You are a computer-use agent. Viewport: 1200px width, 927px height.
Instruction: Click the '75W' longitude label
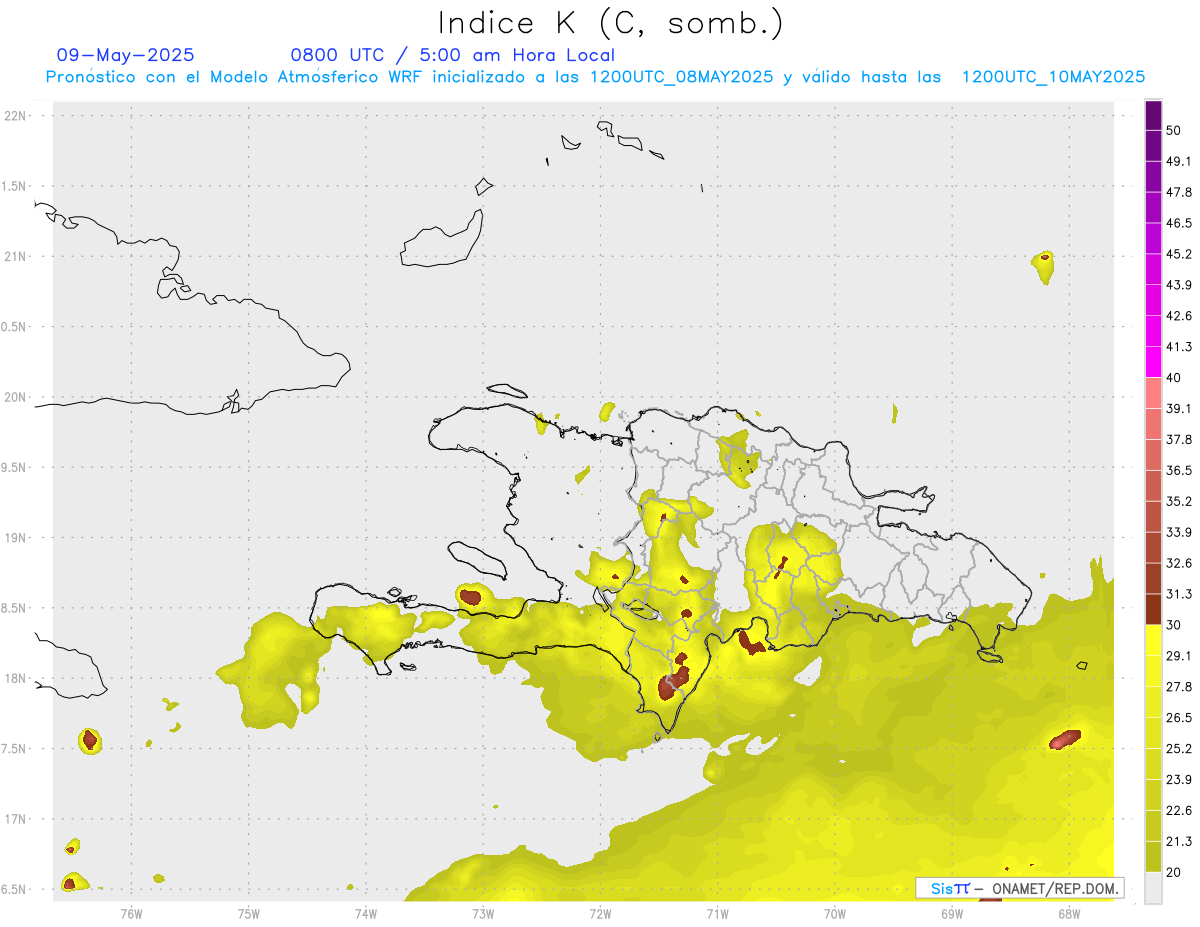tap(249, 914)
